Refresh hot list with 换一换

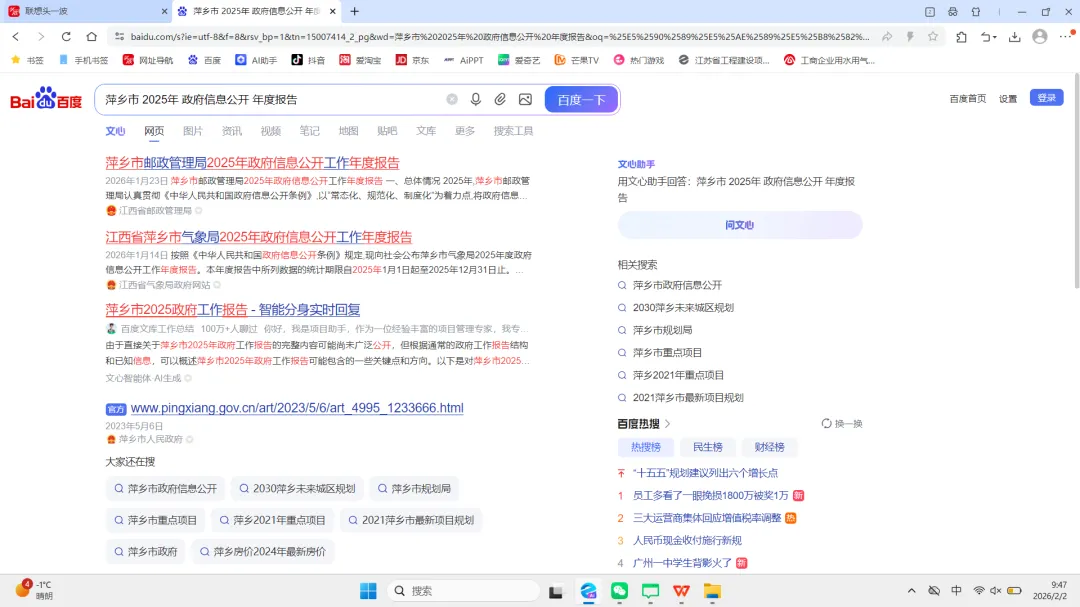pyautogui.click(x=842, y=424)
